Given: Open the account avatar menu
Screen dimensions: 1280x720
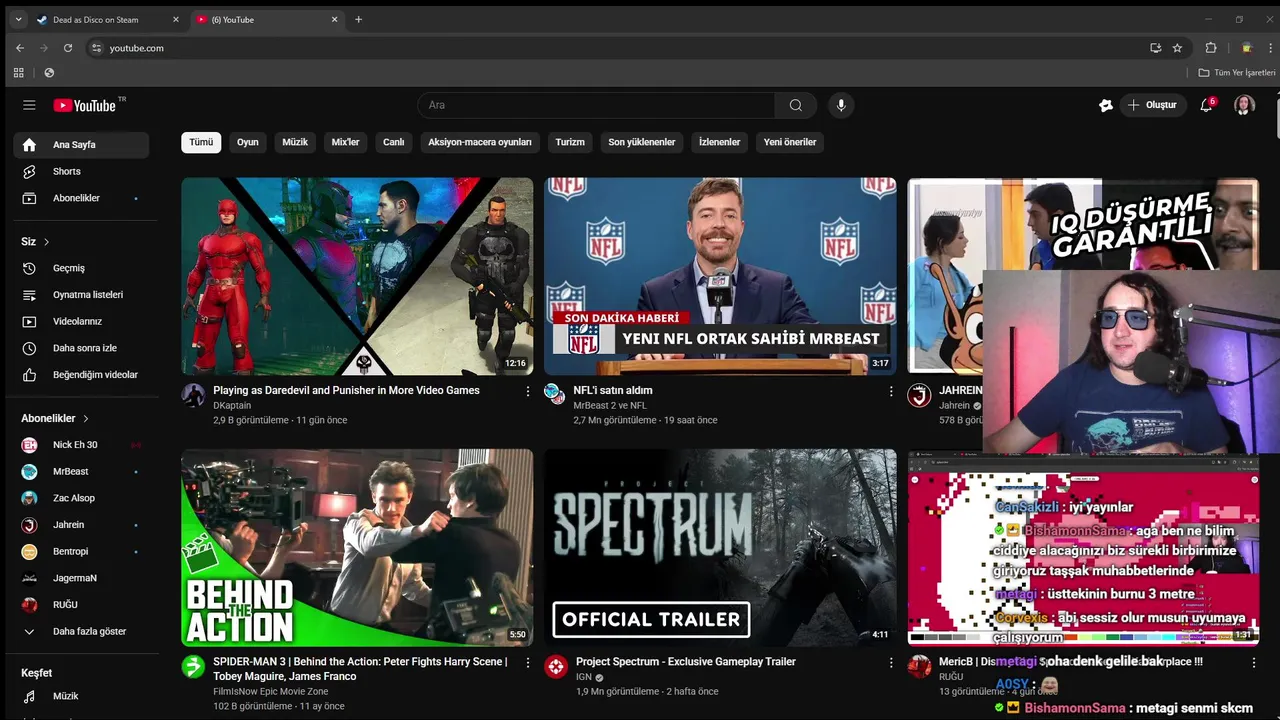Looking at the screenshot, I should [1244, 105].
